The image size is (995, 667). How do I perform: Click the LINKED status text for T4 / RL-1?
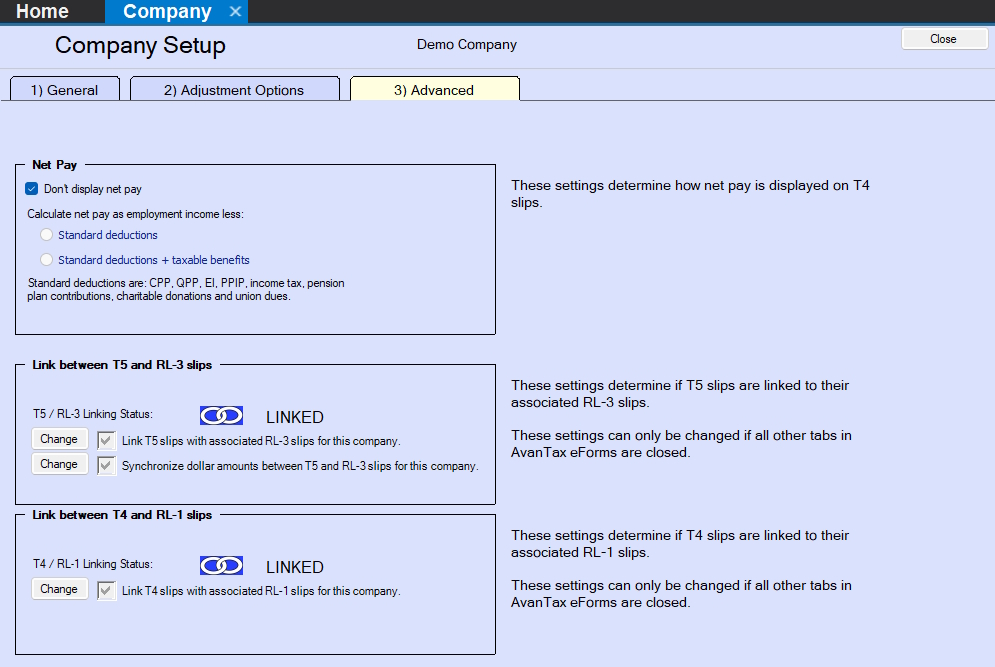click(294, 567)
